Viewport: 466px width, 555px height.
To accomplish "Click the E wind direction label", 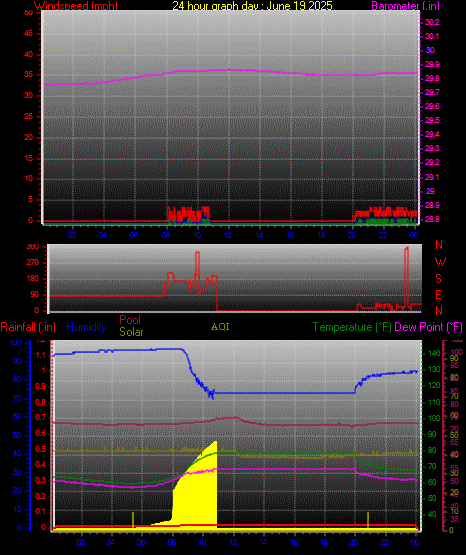I will 438,295.
